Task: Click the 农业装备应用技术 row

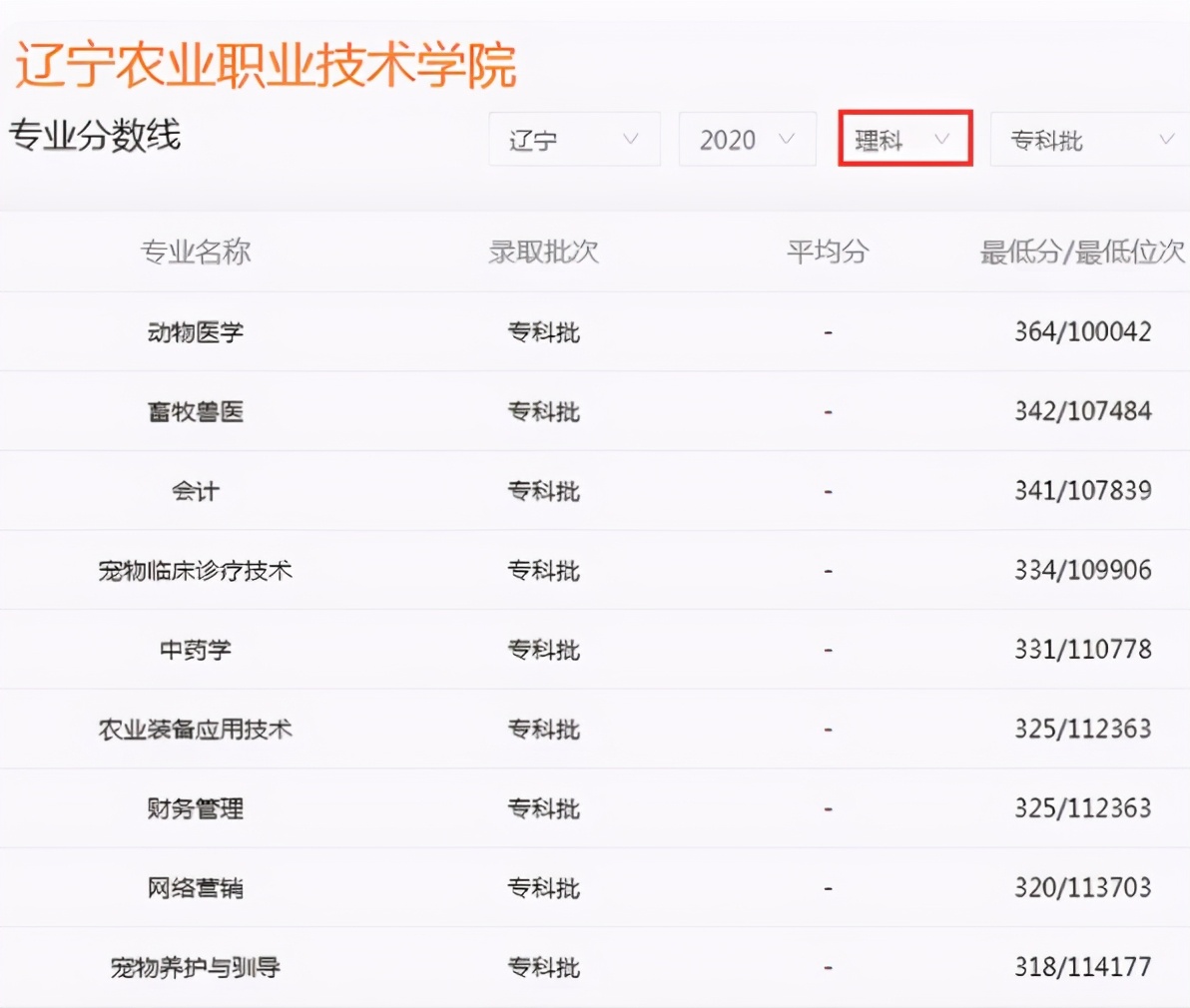Action: point(196,729)
